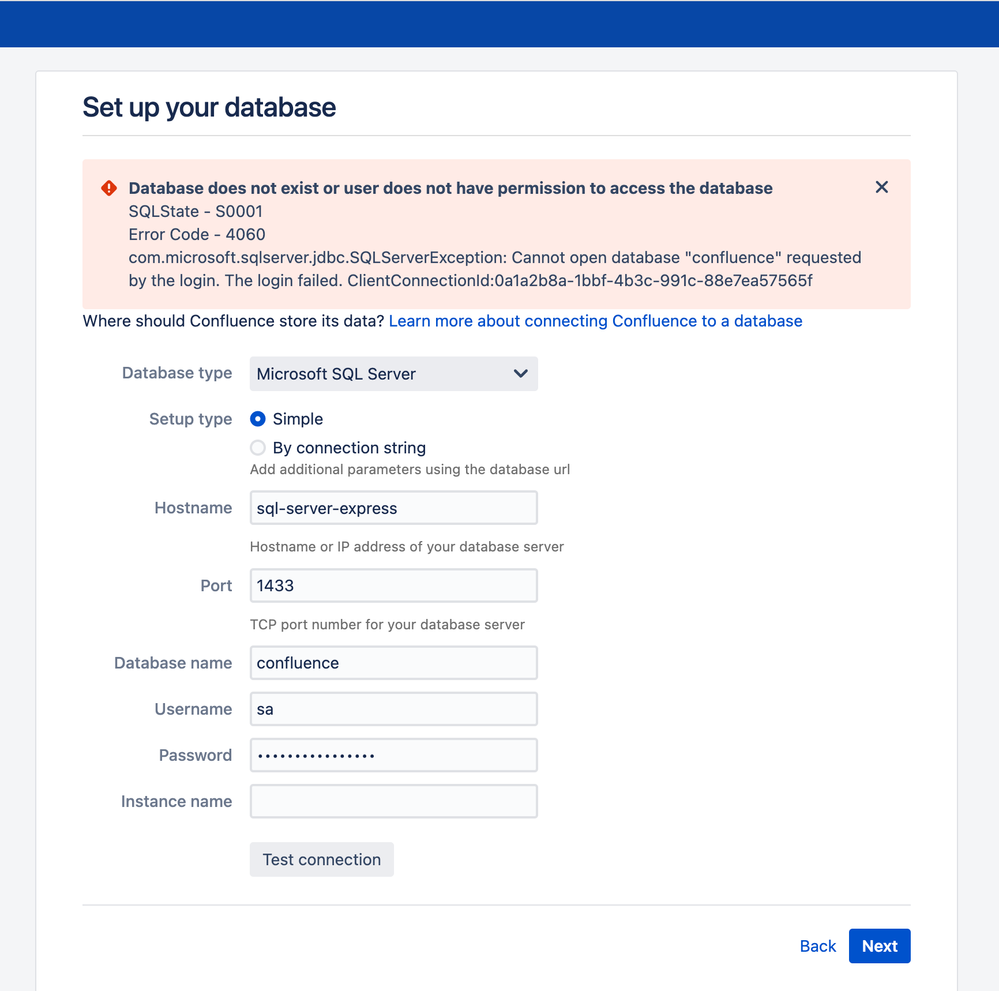The width and height of the screenshot is (999, 991).
Task: Click the Set up your database heading
Action: point(209,107)
